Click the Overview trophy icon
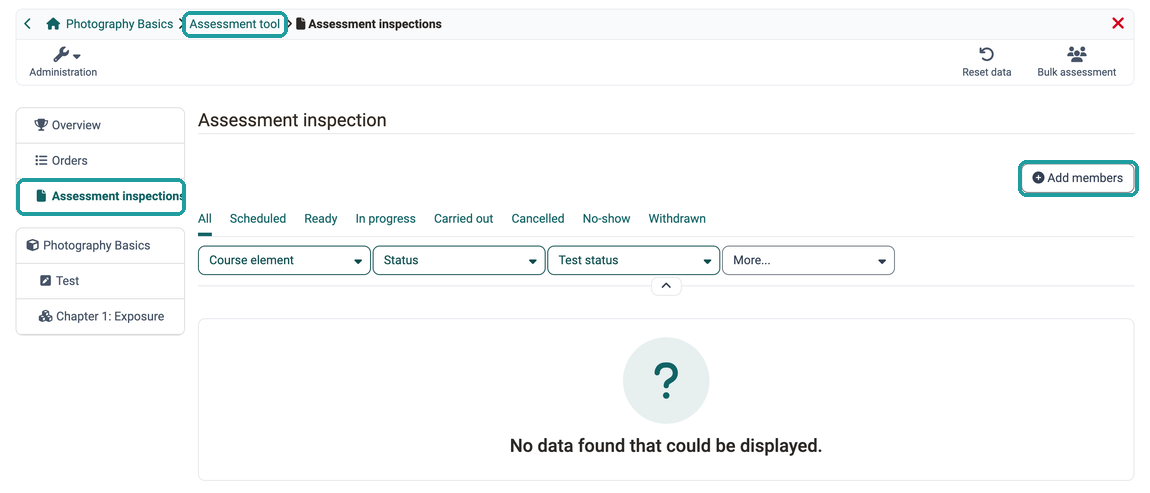This screenshot has height=493, width=1150. [x=40, y=125]
